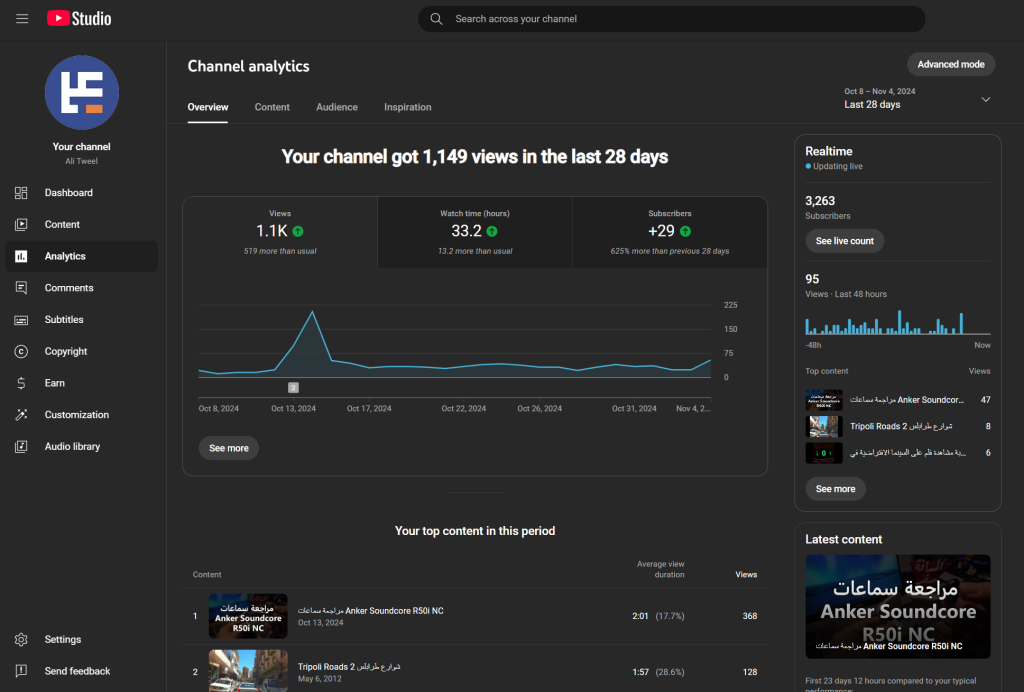Open Earn from the sidebar

82,383
